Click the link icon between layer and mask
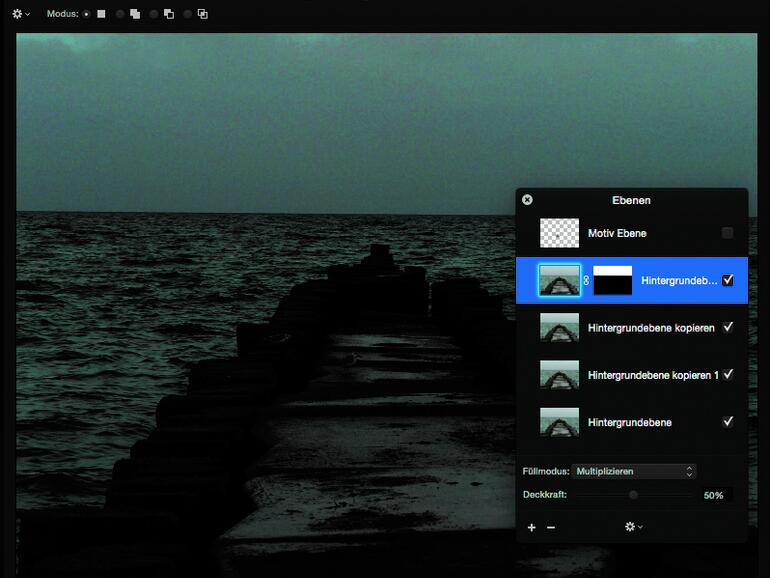This screenshot has width=770, height=578. click(x=586, y=281)
